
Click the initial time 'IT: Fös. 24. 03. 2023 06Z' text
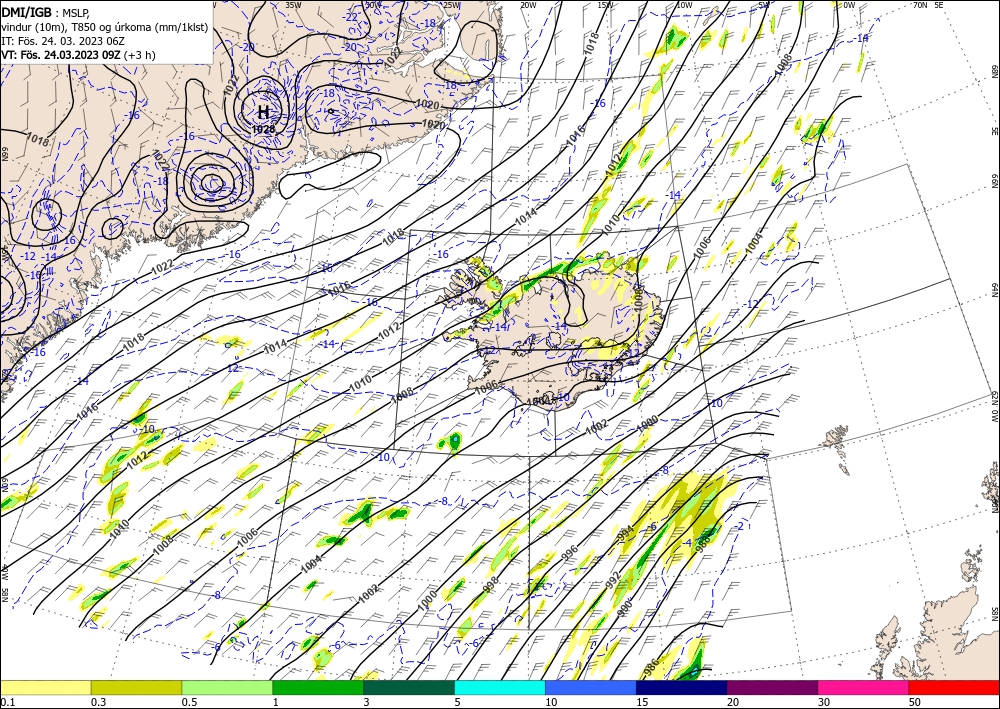63,41
